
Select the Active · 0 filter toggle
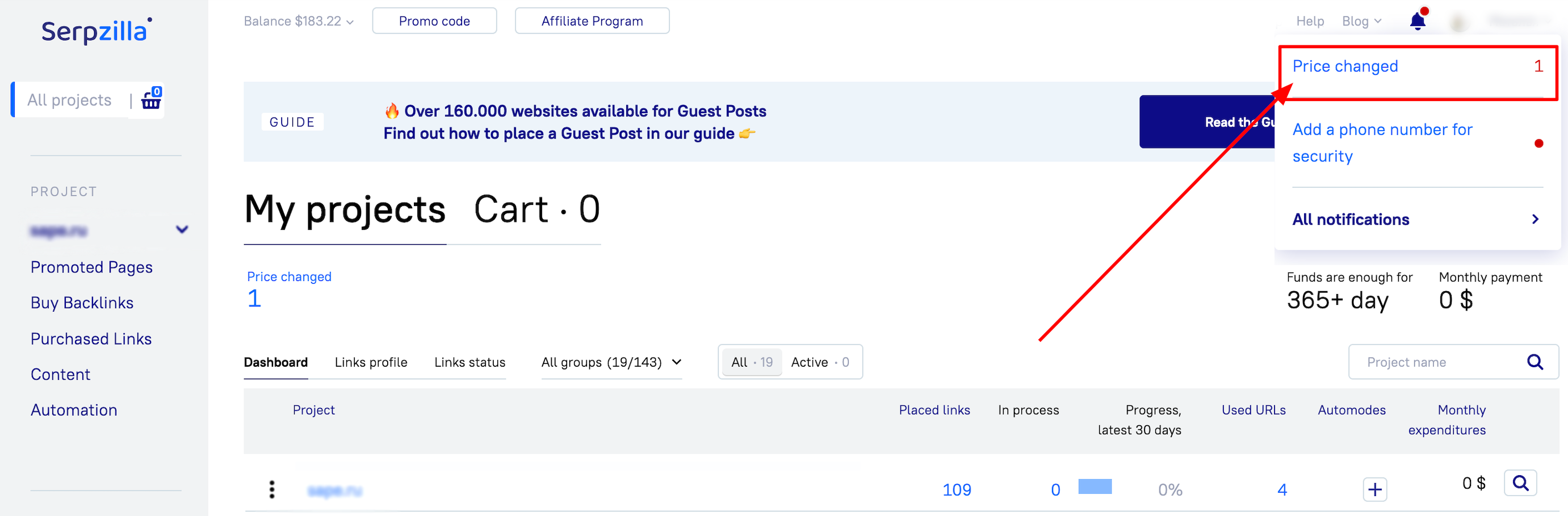tap(819, 362)
